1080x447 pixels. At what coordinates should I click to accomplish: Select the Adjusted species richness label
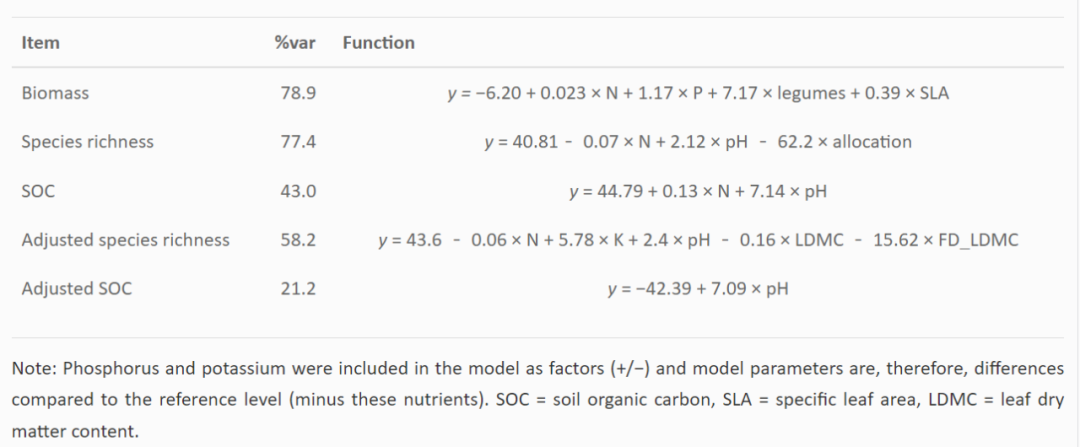click(x=125, y=240)
